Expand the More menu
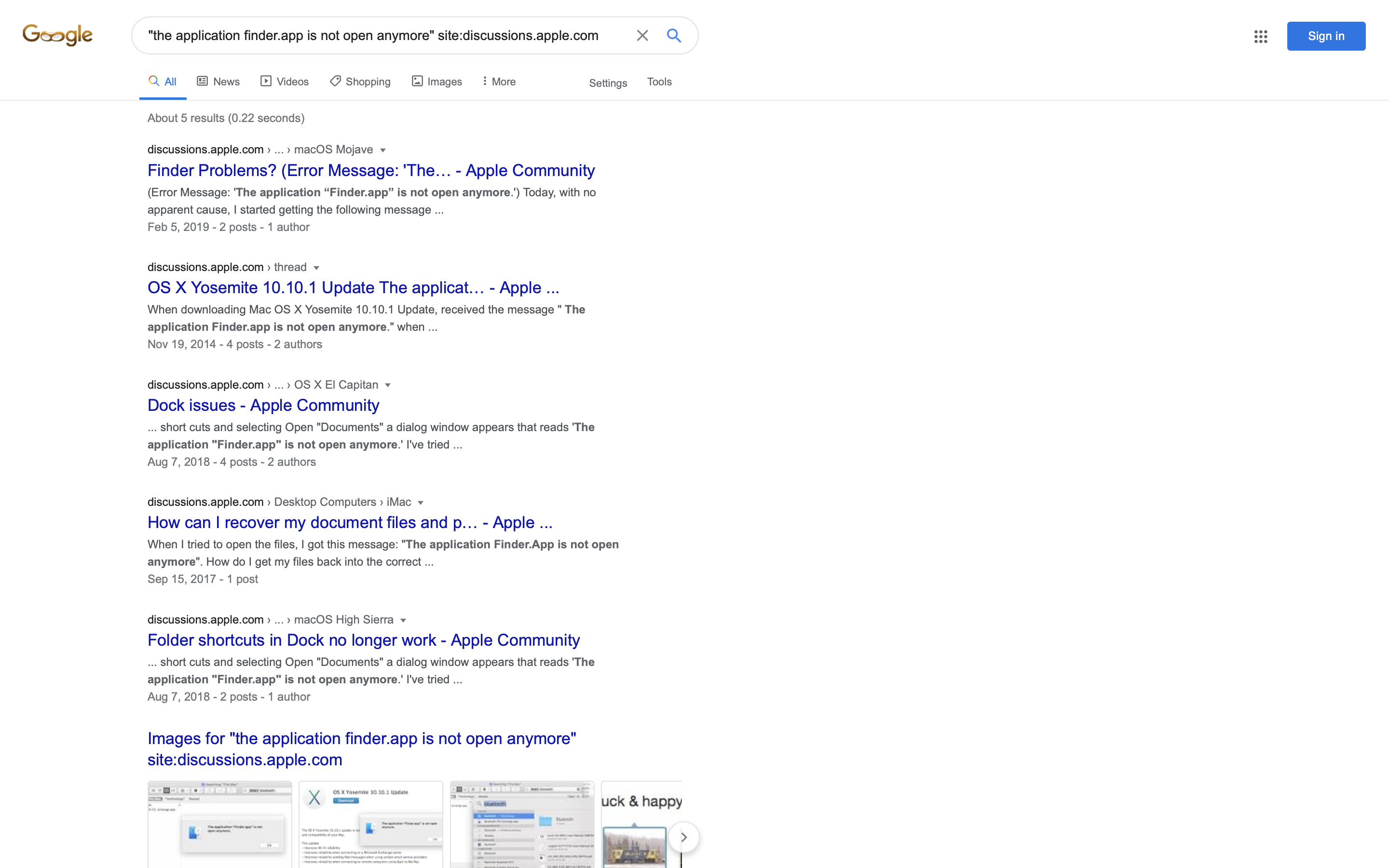The height and width of the screenshot is (868, 1389). pos(498,81)
